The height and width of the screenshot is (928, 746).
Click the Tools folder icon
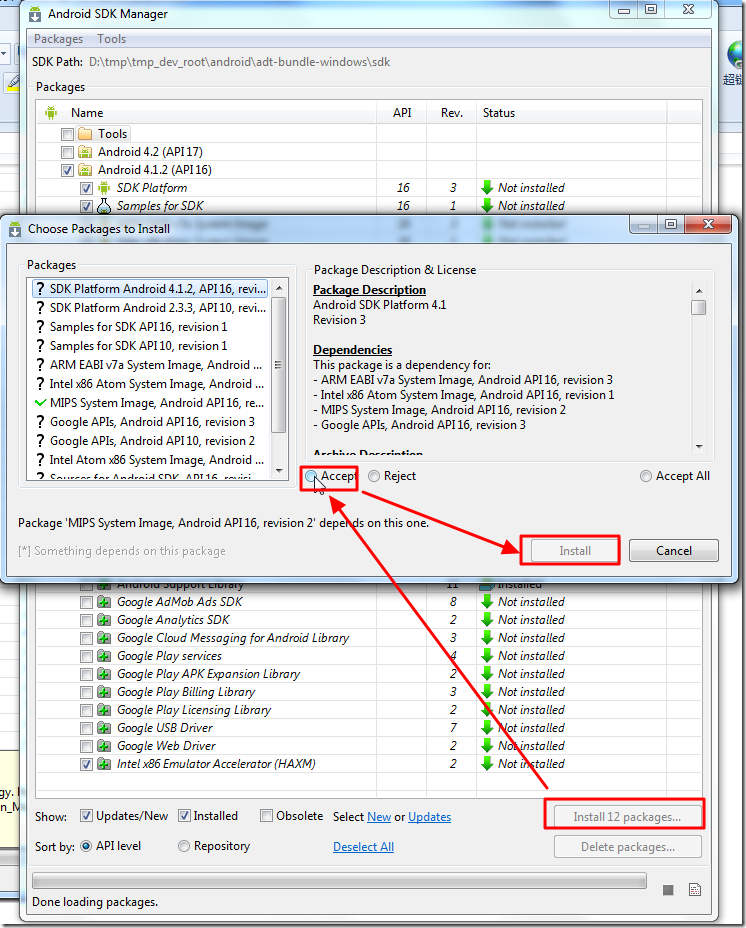coord(85,134)
